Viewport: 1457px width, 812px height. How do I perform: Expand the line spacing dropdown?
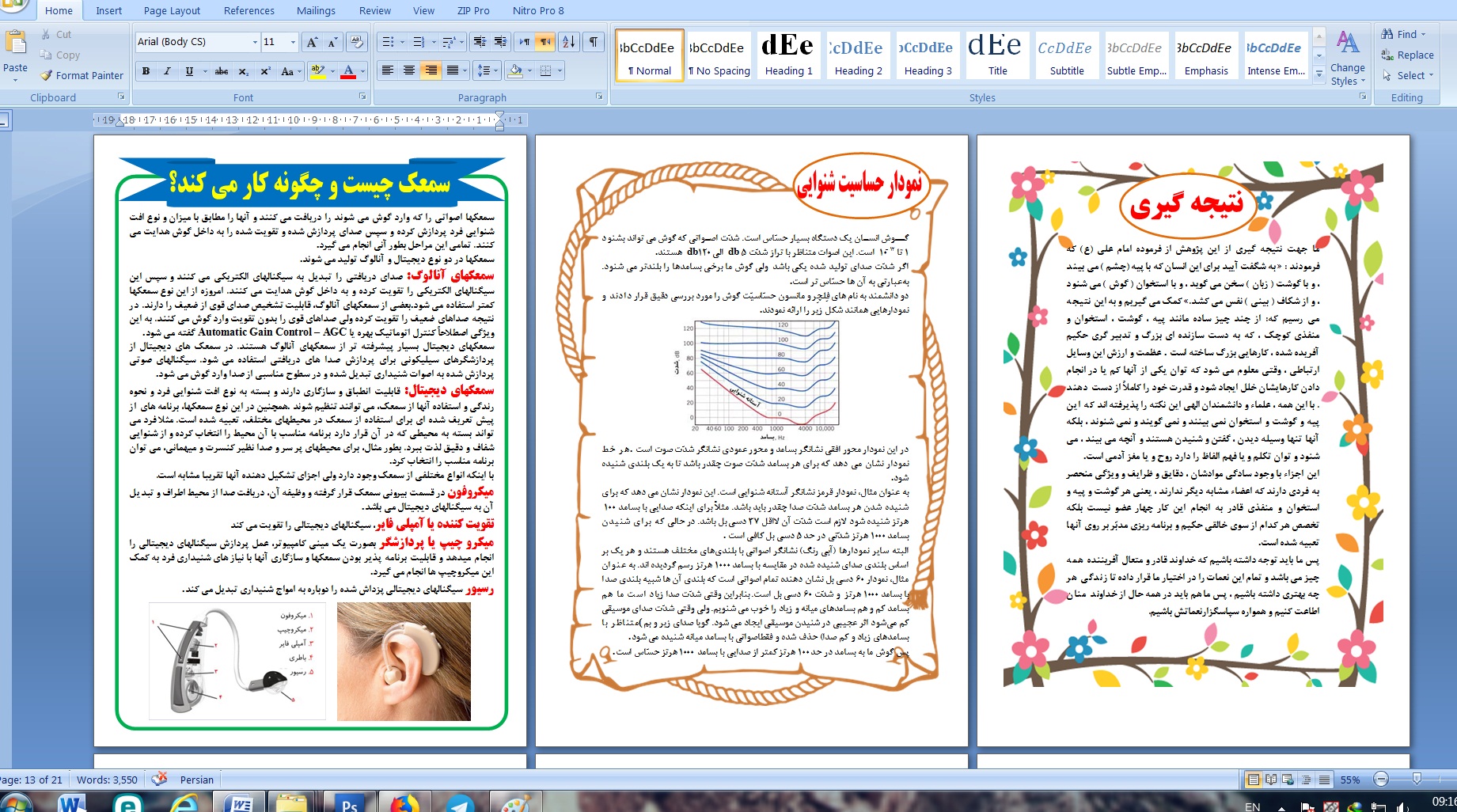click(495, 71)
